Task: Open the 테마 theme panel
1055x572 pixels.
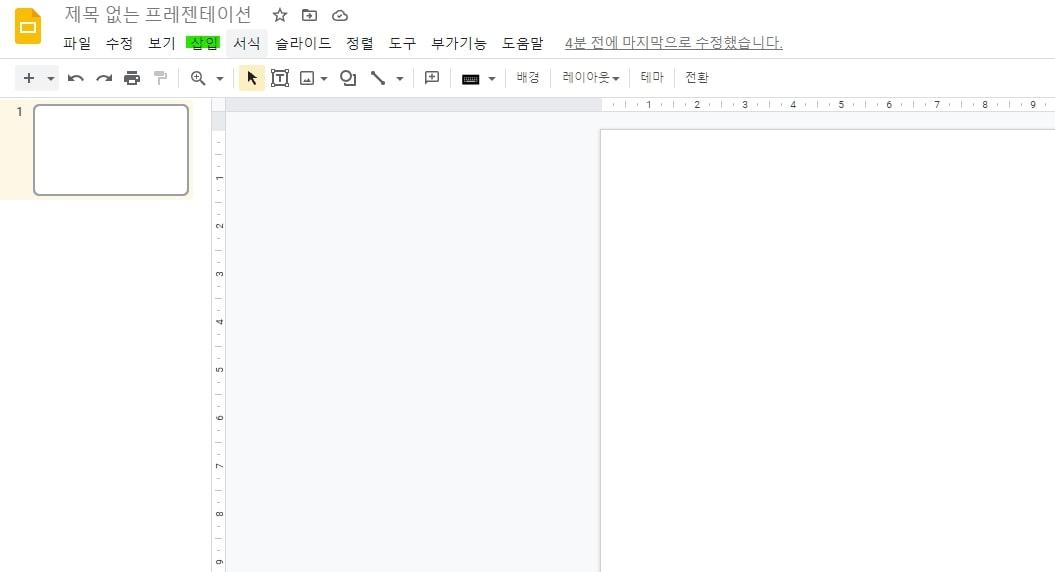Action: [x=652, y=77]
